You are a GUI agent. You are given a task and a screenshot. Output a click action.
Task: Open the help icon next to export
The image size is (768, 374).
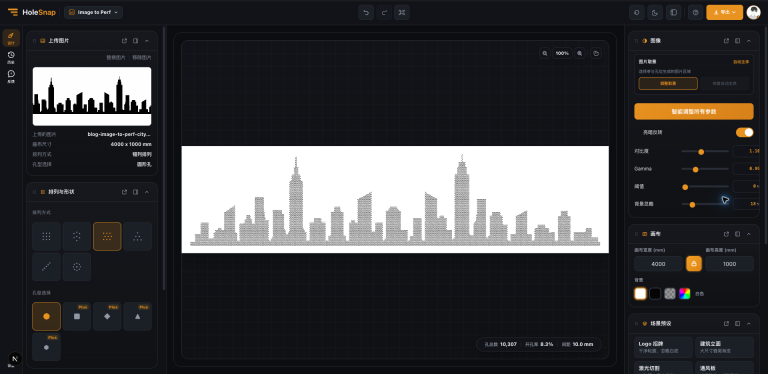(x=696, y=12)
